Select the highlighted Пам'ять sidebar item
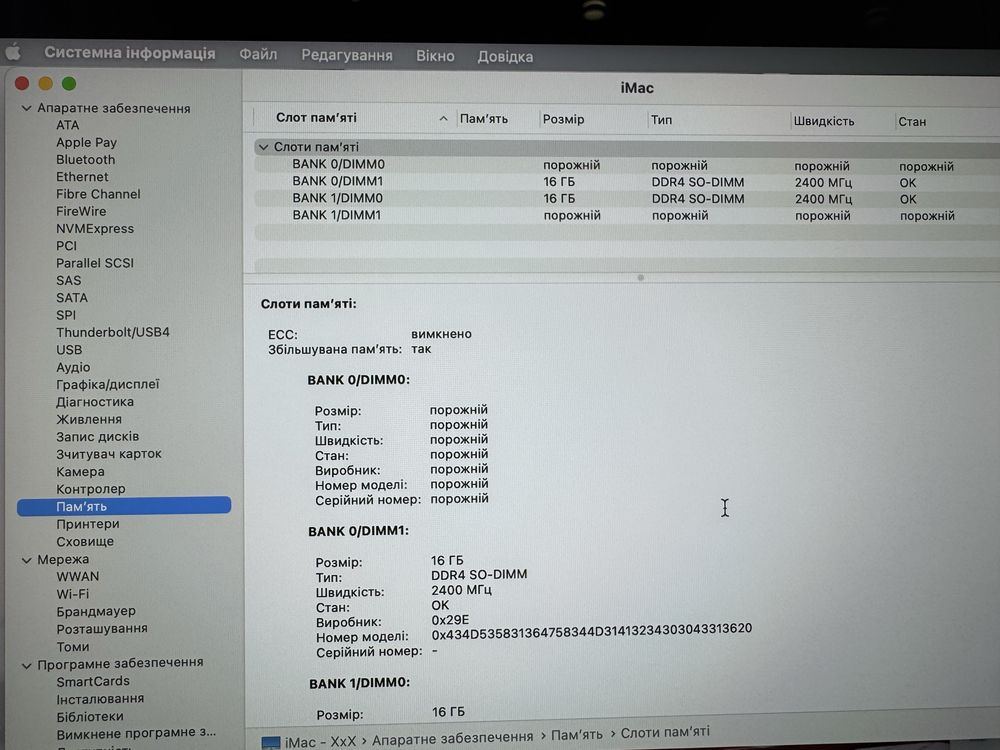This screenshot has height=750, width=1000. (124, 506)
